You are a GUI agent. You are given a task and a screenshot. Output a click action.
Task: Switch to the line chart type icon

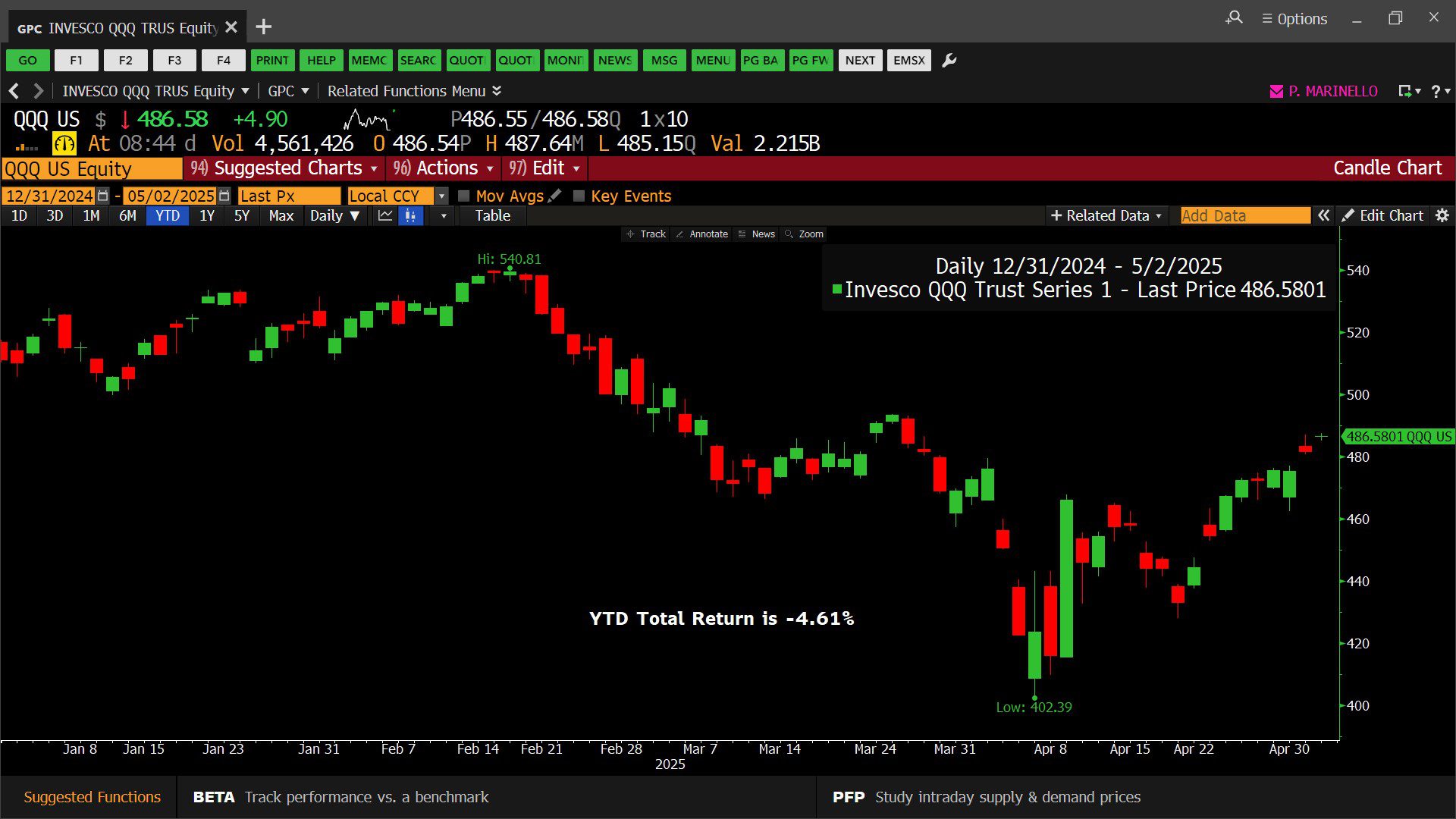pyautogui.click(x=385, y=216)
